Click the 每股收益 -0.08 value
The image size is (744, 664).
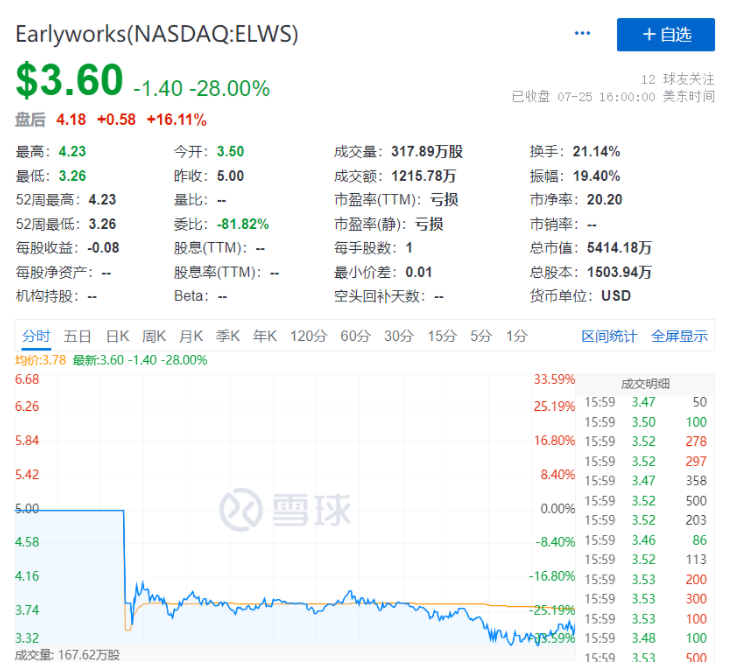point(103,248)
